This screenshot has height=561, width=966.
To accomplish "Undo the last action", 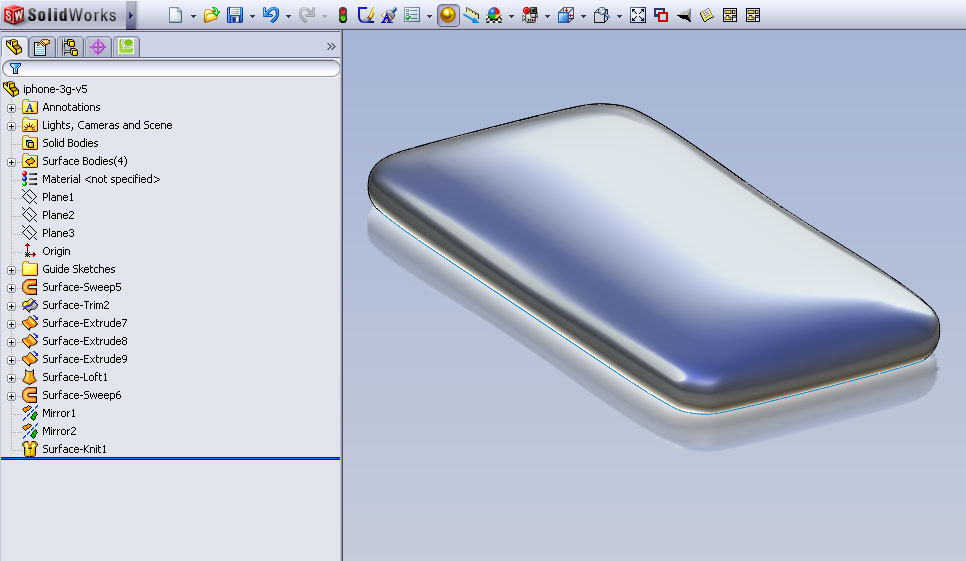I will coord(270,15).
